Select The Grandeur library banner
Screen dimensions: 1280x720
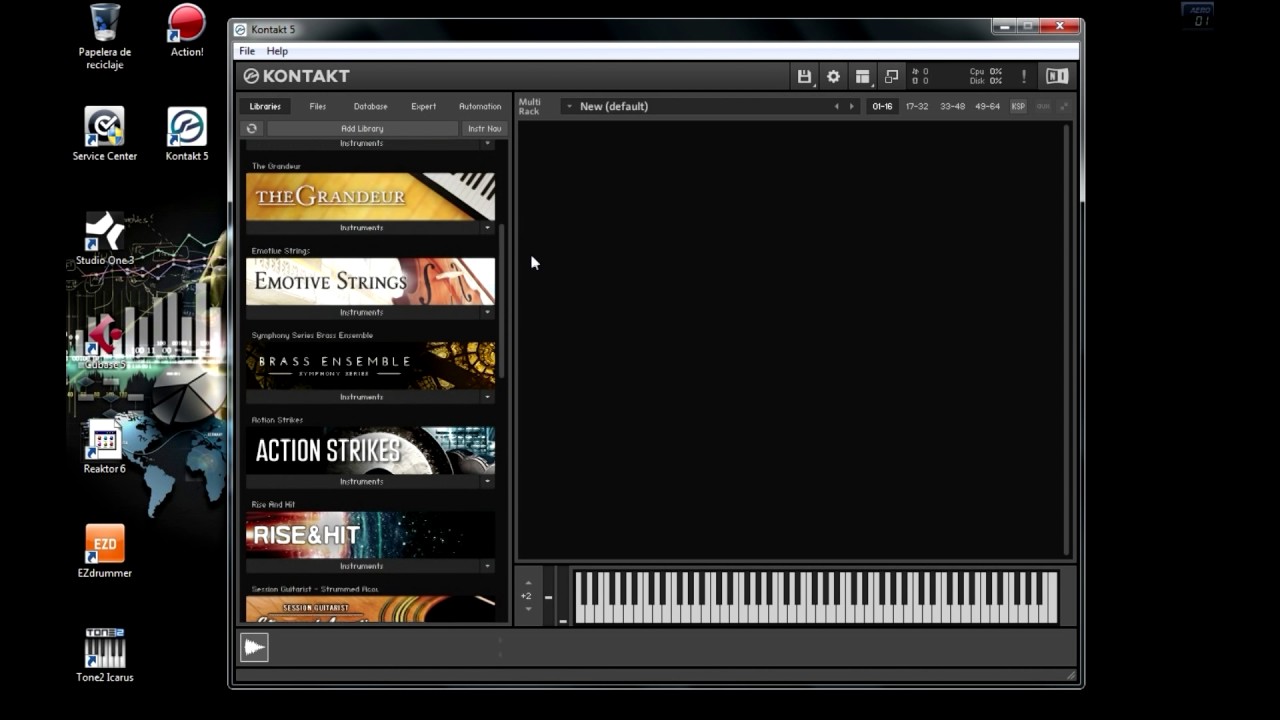tap(370, 197)
